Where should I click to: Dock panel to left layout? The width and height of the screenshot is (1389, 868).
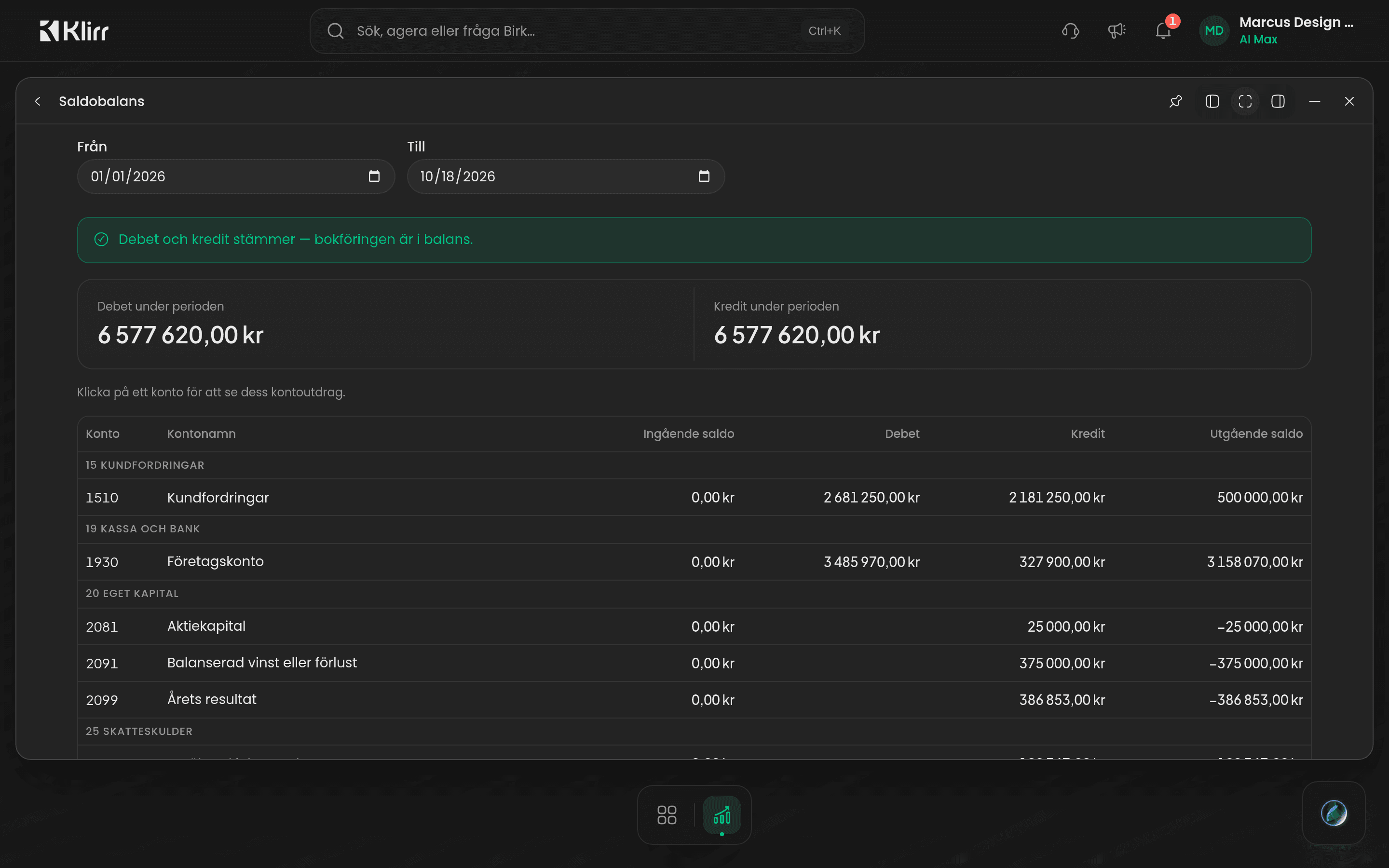1212,102
